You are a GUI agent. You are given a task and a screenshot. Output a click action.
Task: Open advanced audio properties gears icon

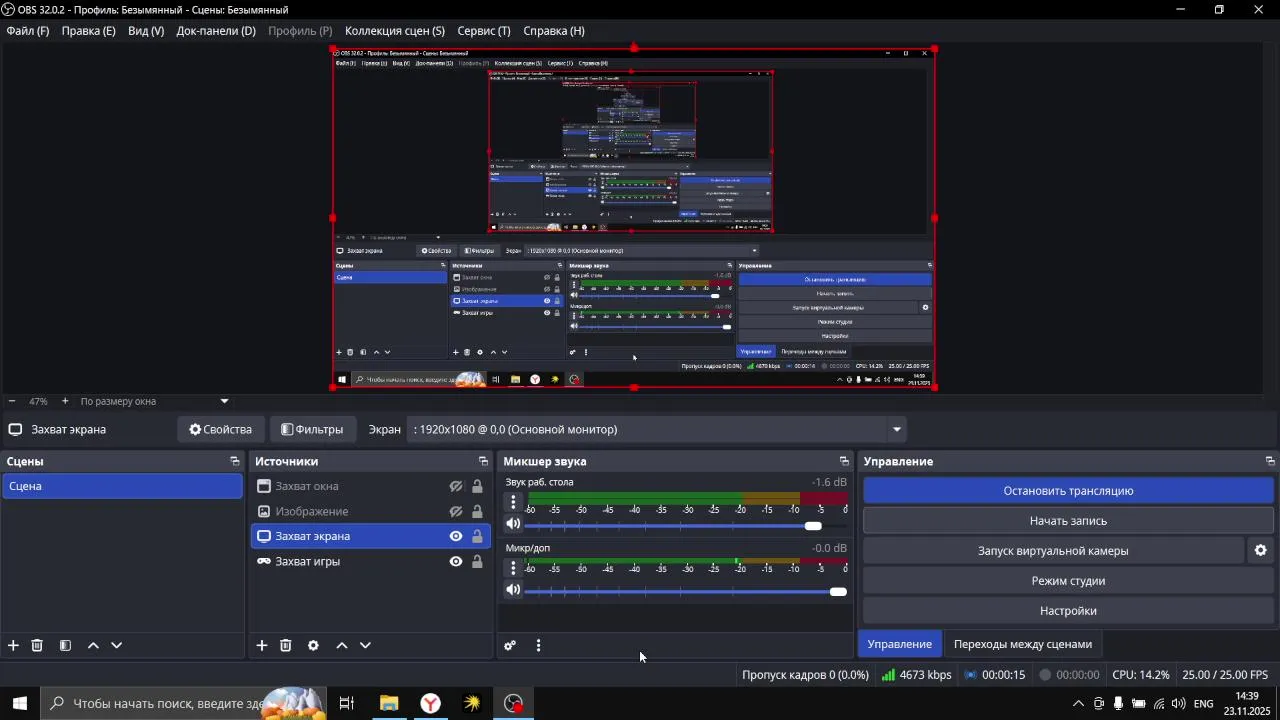(510, 646)
